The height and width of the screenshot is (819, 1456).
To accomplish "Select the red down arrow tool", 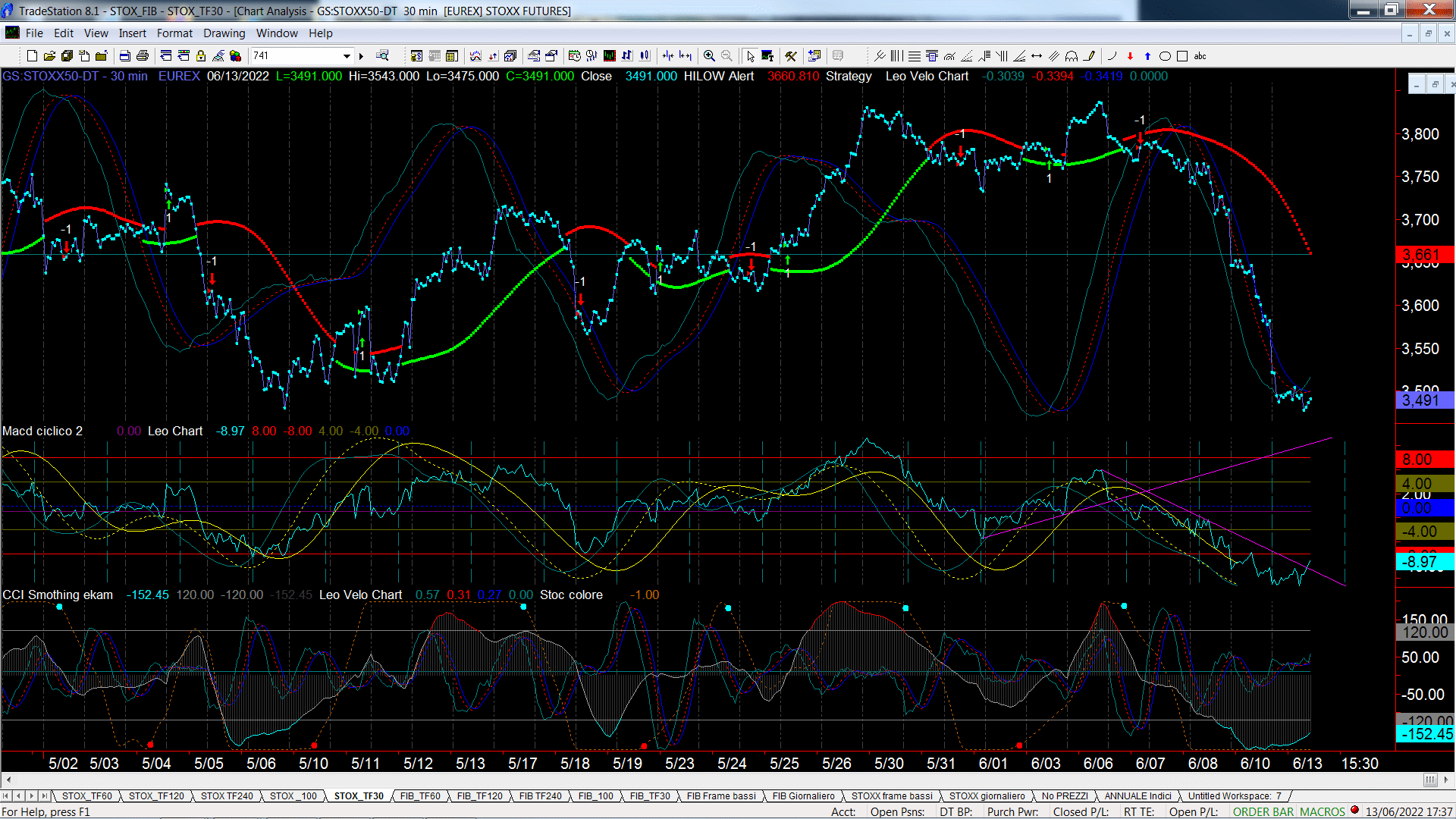I will 1130,55.
